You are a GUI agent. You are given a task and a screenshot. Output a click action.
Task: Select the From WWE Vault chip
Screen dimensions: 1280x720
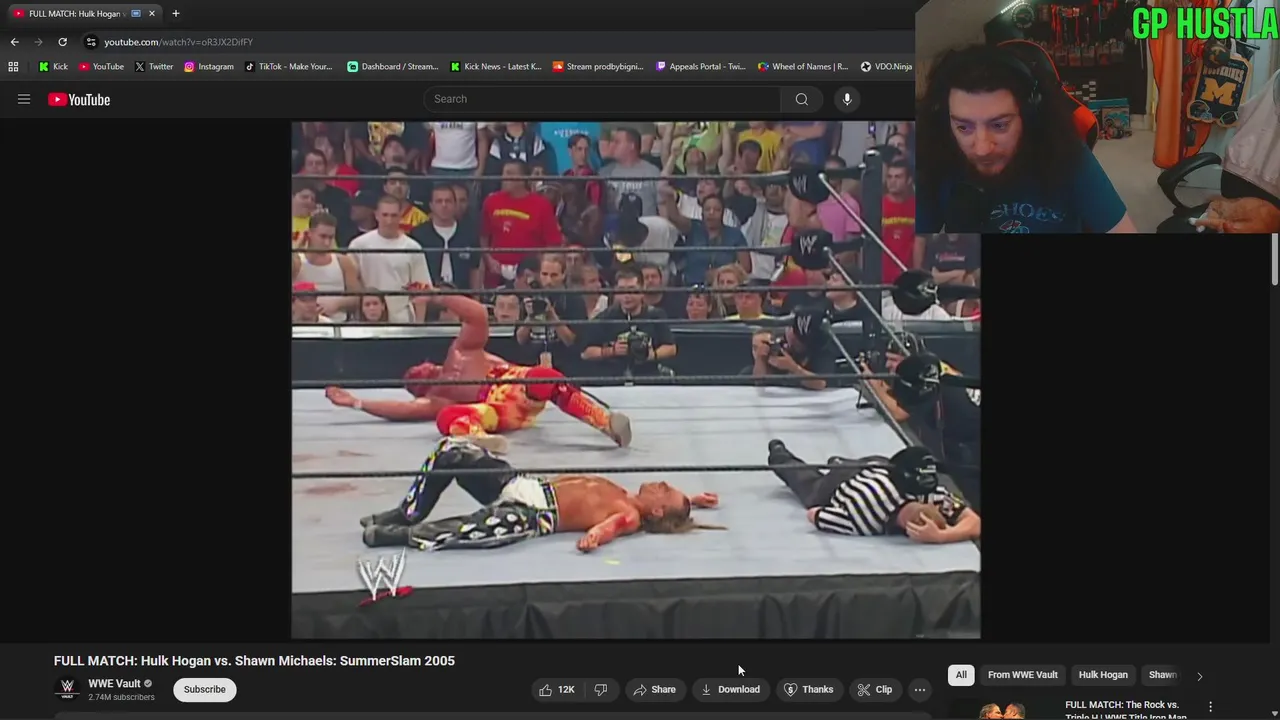[x=1022, y=675]
